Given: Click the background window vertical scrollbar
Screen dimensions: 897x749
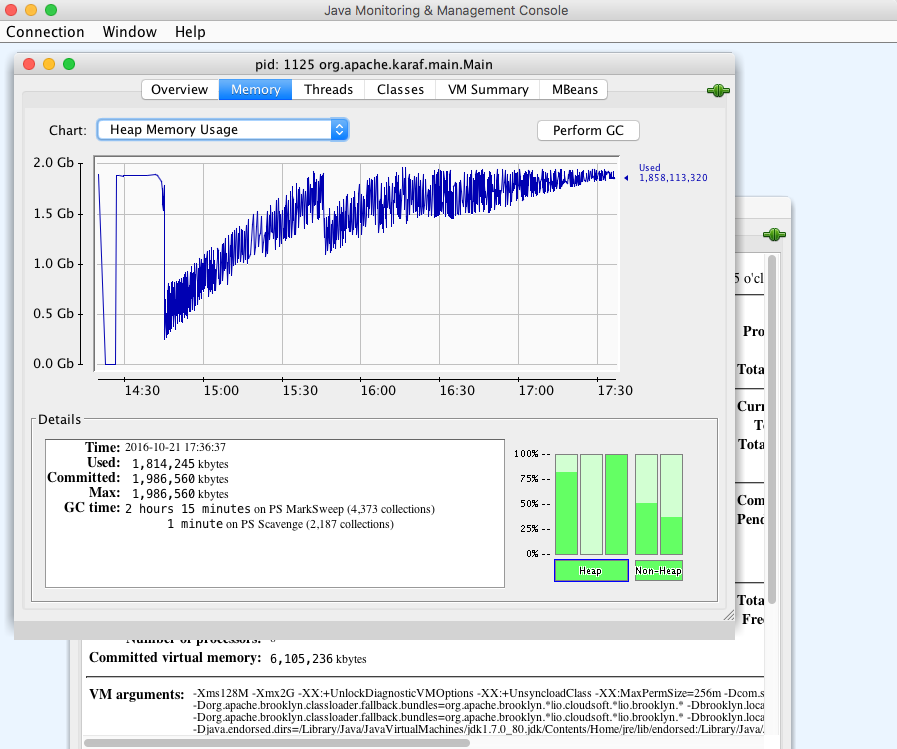Looking at the screenshot, I should click(x=772, y=429).
